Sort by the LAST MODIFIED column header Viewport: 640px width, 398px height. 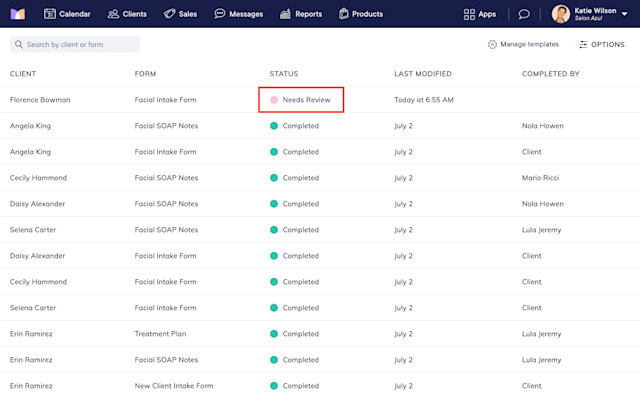pyautogui.click(x=423, y=74)
